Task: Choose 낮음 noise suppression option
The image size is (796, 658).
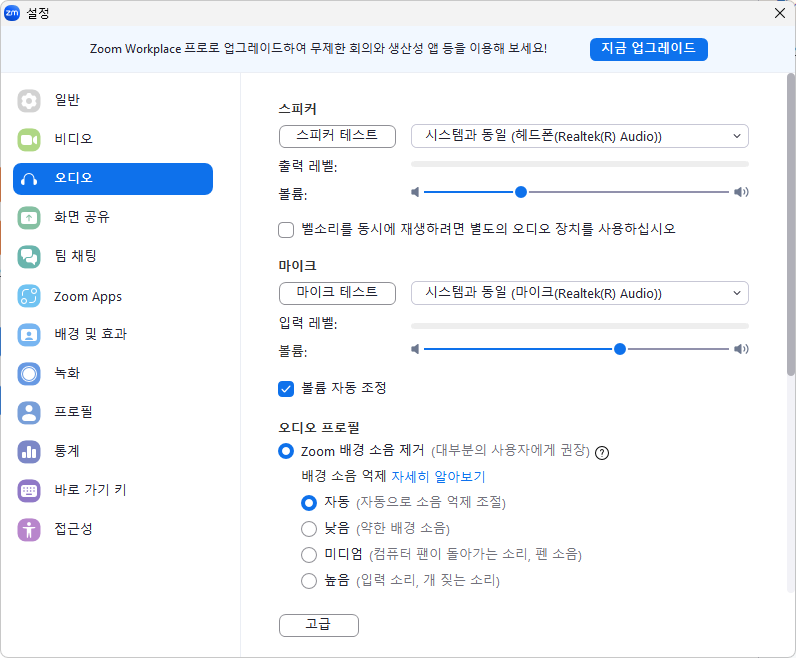Action: (x=309, y=529)
